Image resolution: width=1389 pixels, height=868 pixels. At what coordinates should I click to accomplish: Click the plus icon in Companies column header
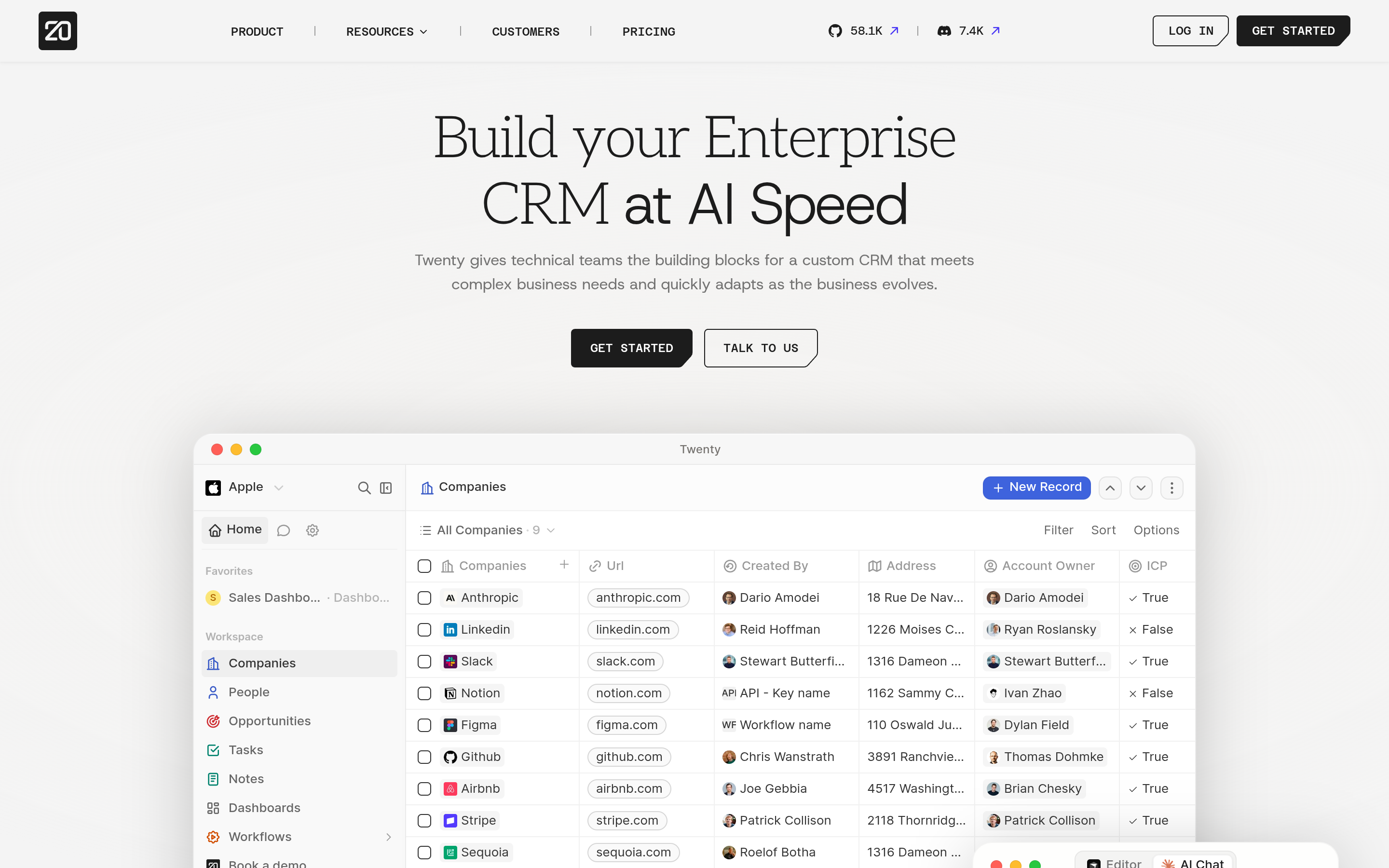[x=564, y=565]
